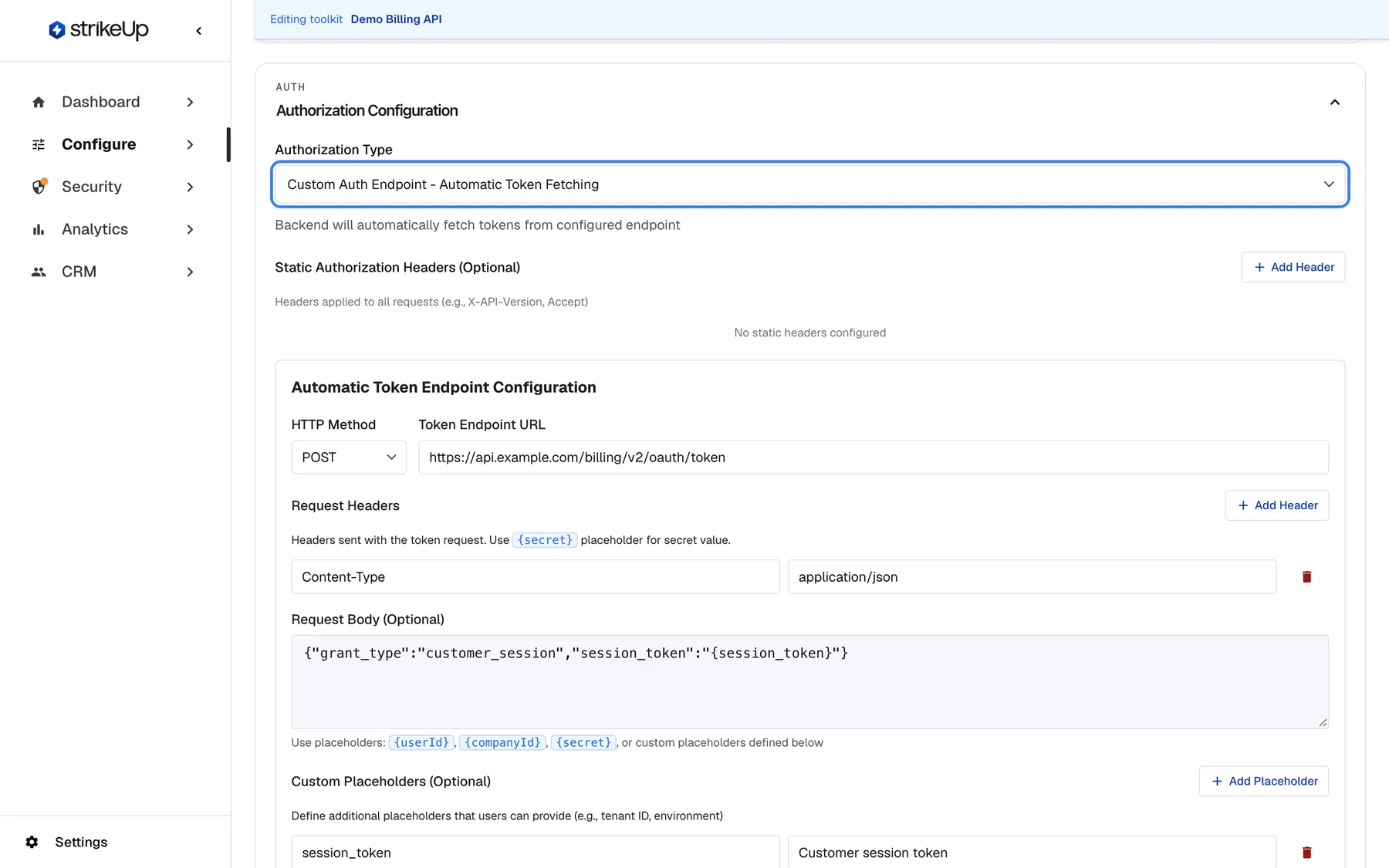
Task: Delete the Content-Type request header
Action: click(x=1307, y=577)
